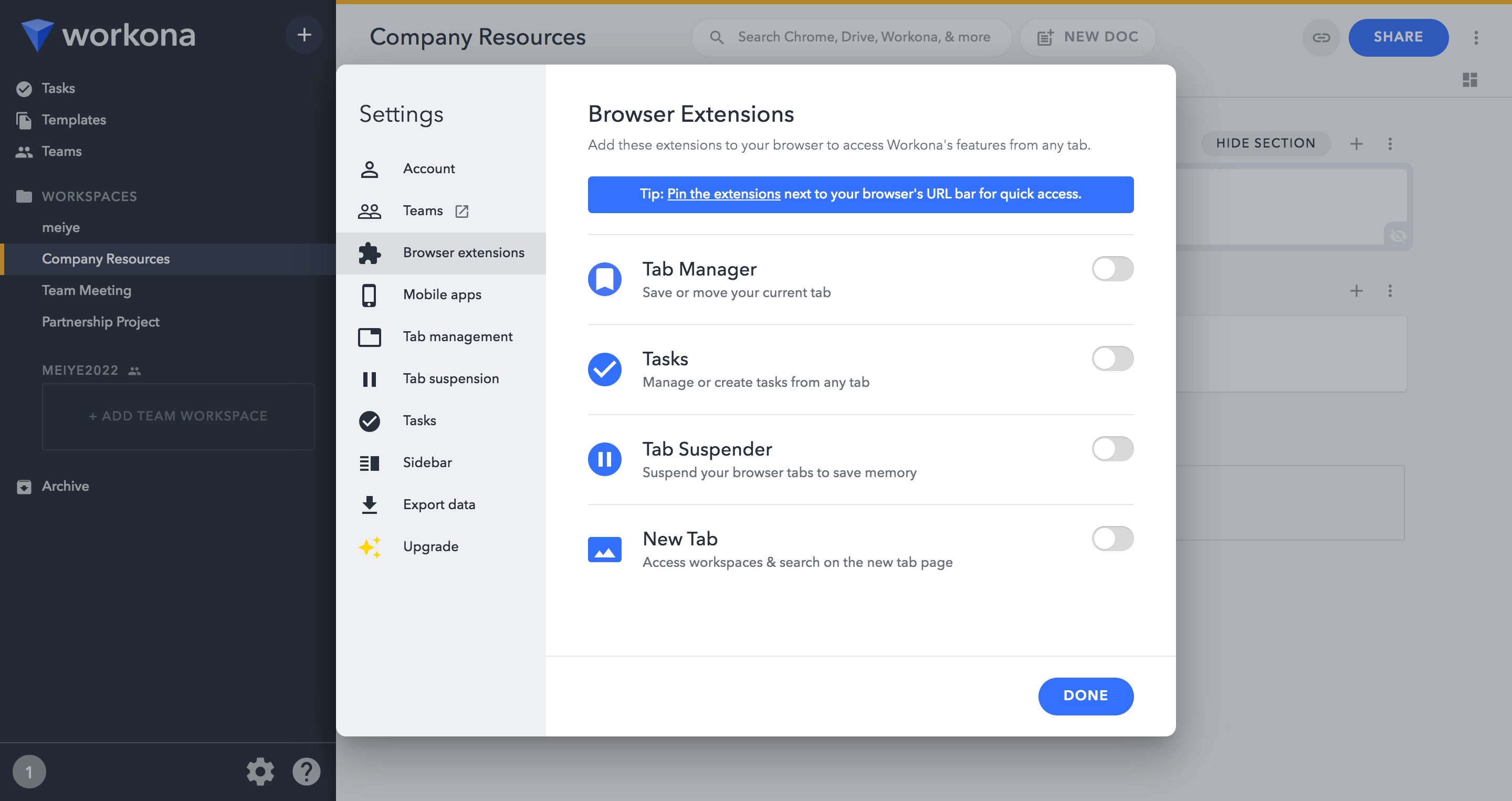1512x801 pixels.
Task: Click the notification badge showing 1
Action: 29,772
